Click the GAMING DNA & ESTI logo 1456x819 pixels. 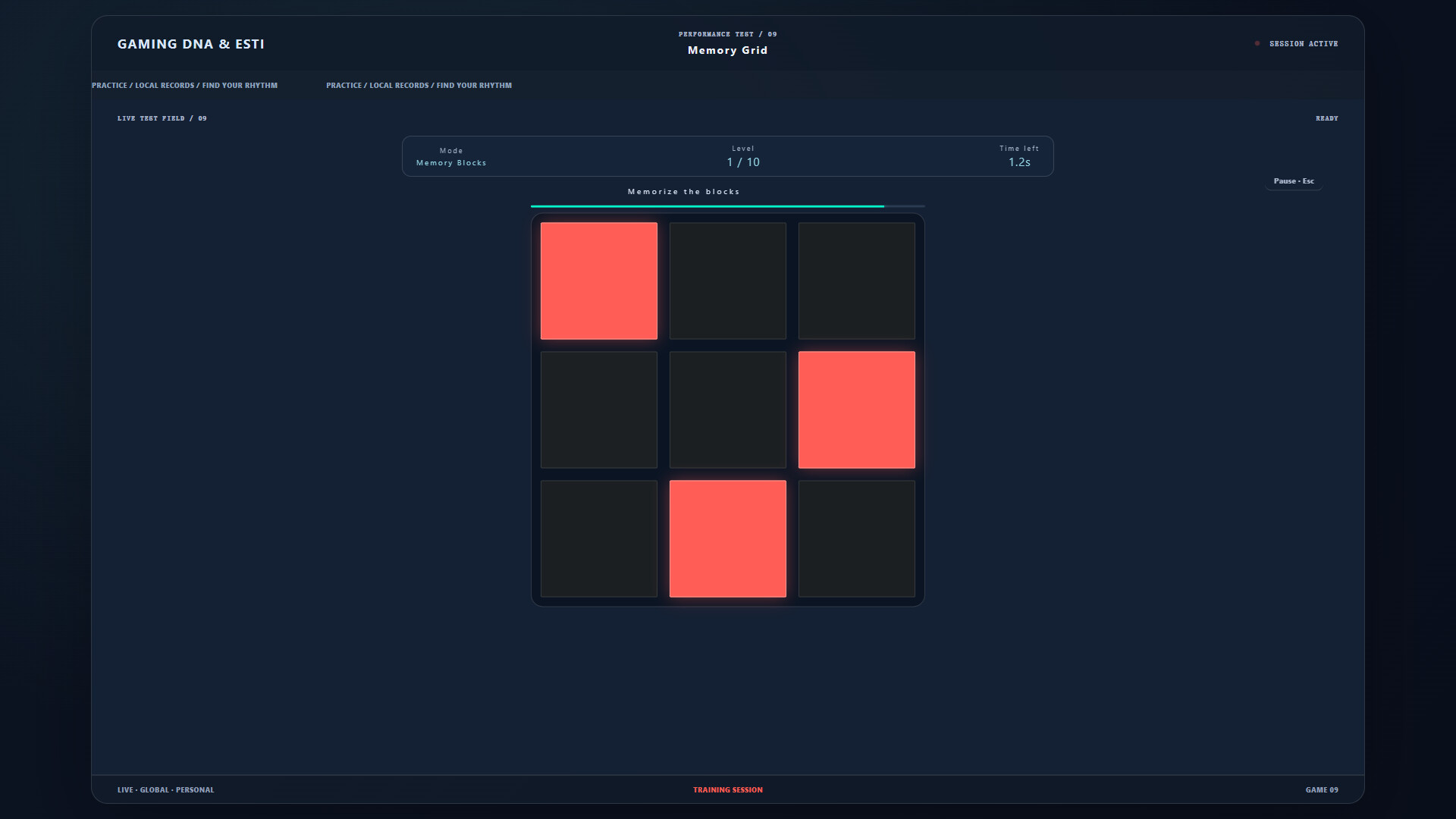pyautogui.click(x=191, y=44)
